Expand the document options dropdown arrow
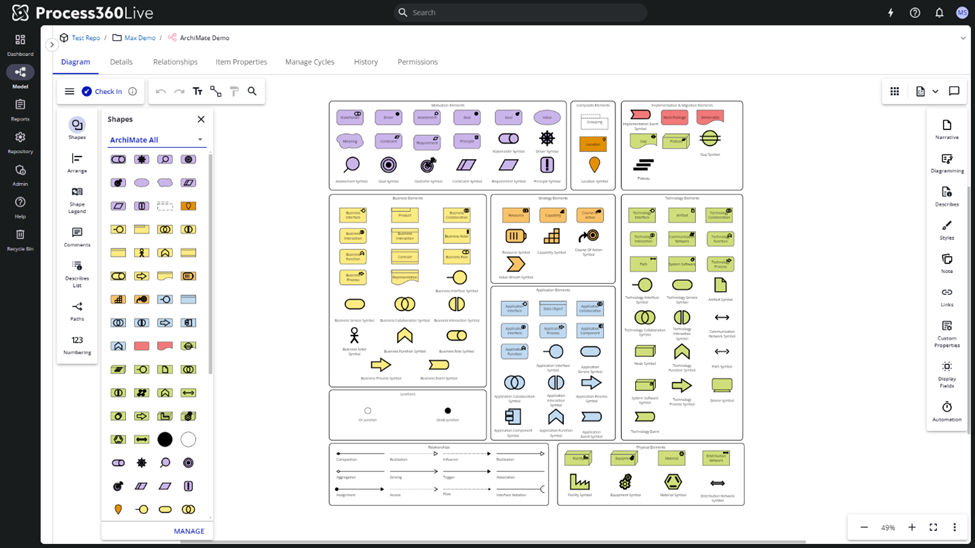This screenshot has height=548, width=975. [x=935, y=91]
